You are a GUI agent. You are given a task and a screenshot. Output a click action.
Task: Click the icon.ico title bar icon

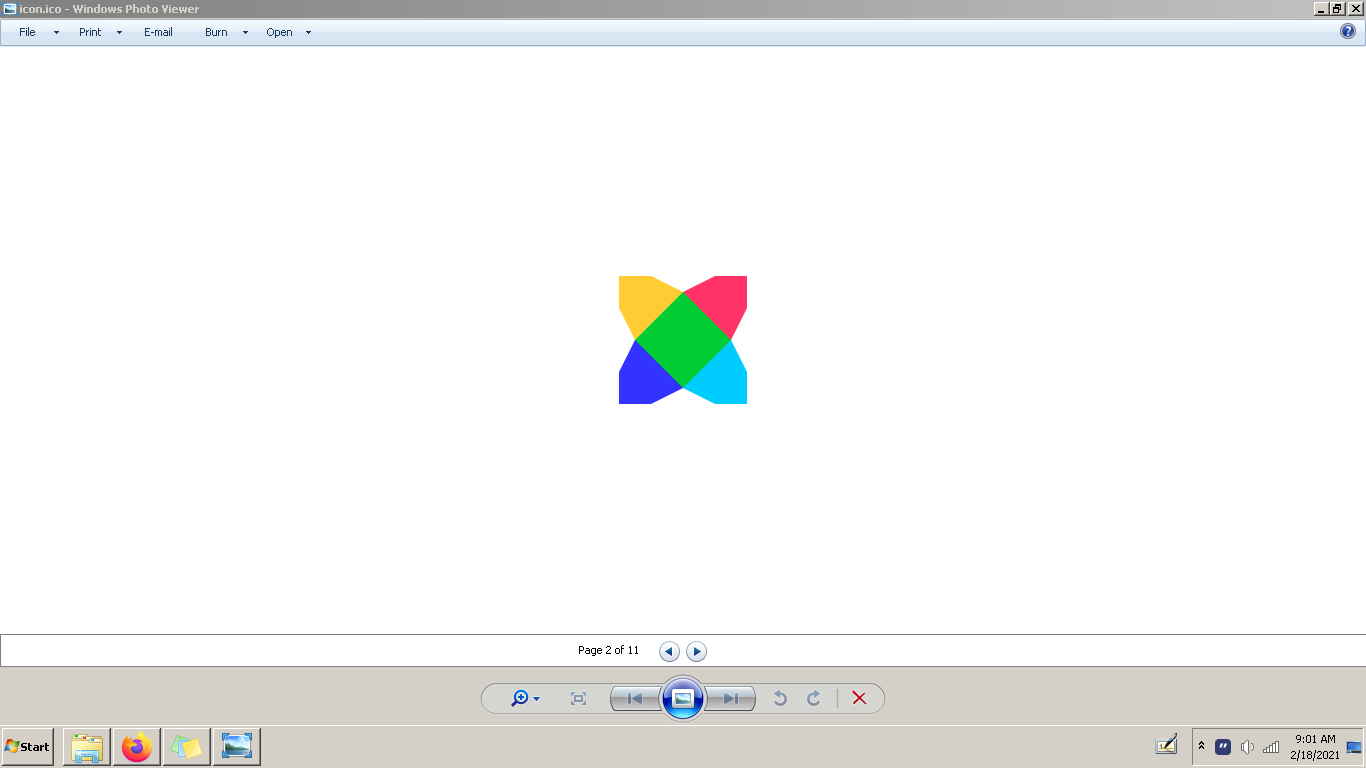pos(9,8)
